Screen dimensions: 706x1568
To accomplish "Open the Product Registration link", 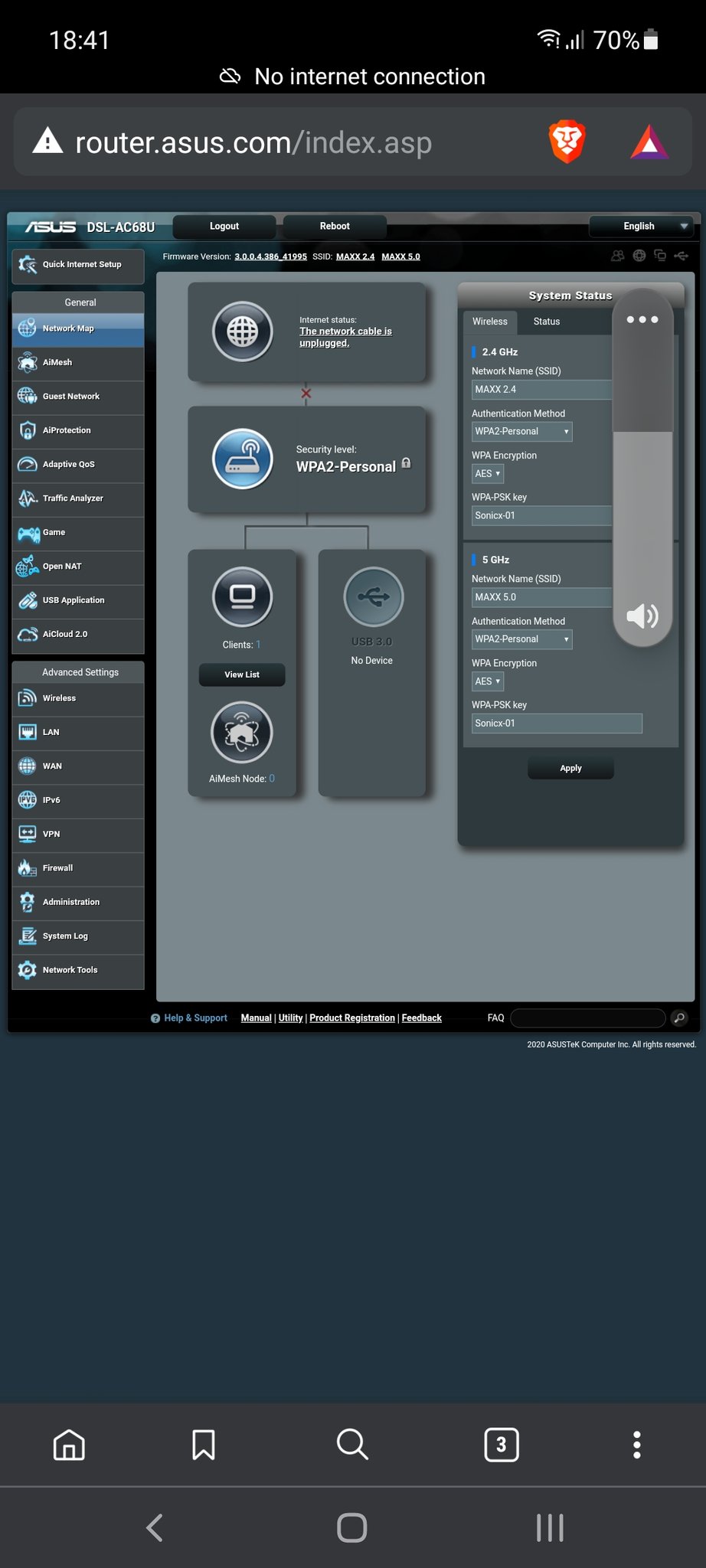I will pos(352,1018).
